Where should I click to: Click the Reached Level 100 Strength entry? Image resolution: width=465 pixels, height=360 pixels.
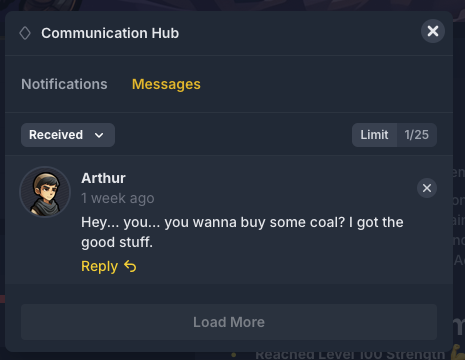[350, 355]
